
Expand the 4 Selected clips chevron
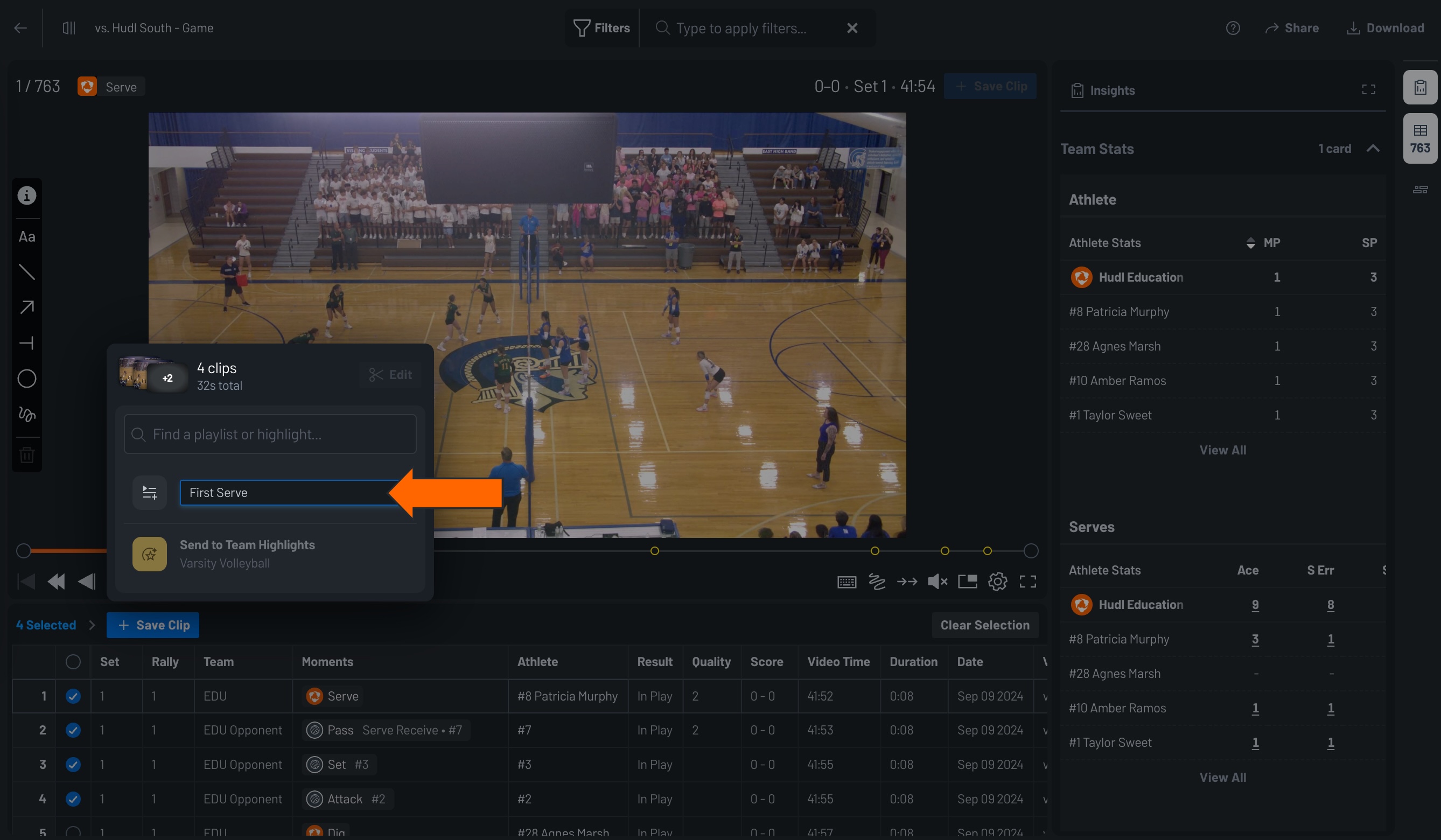pos(92,625)
